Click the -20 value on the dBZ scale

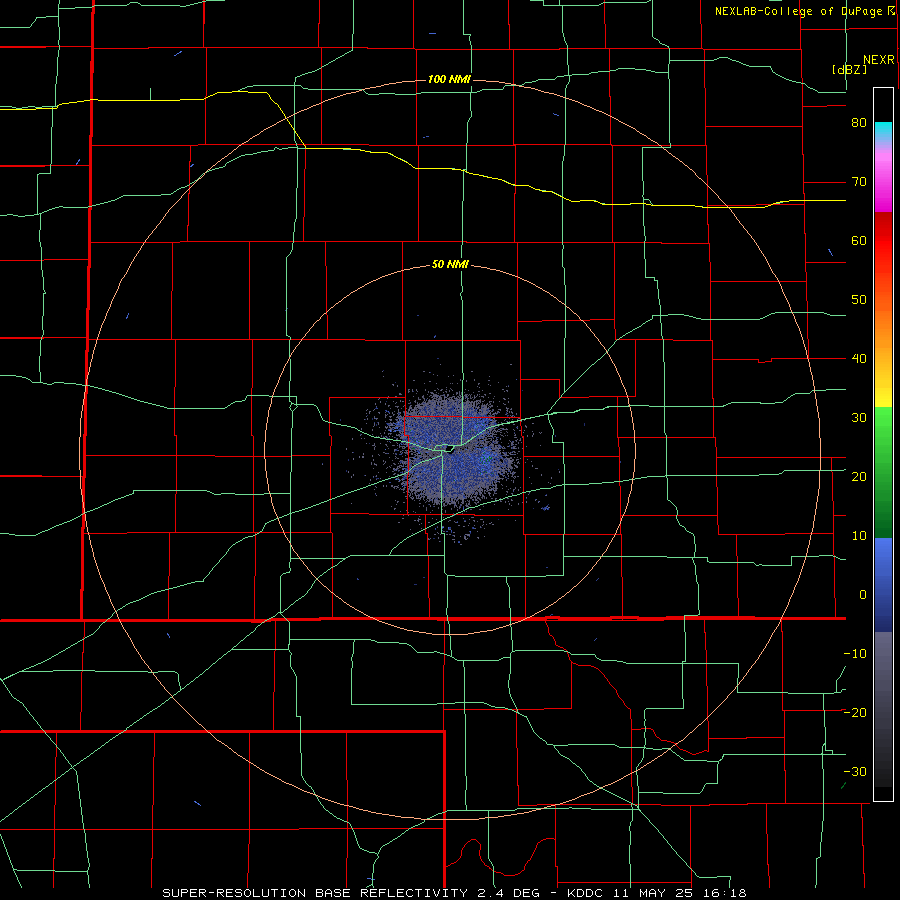[x=855, y=712]
